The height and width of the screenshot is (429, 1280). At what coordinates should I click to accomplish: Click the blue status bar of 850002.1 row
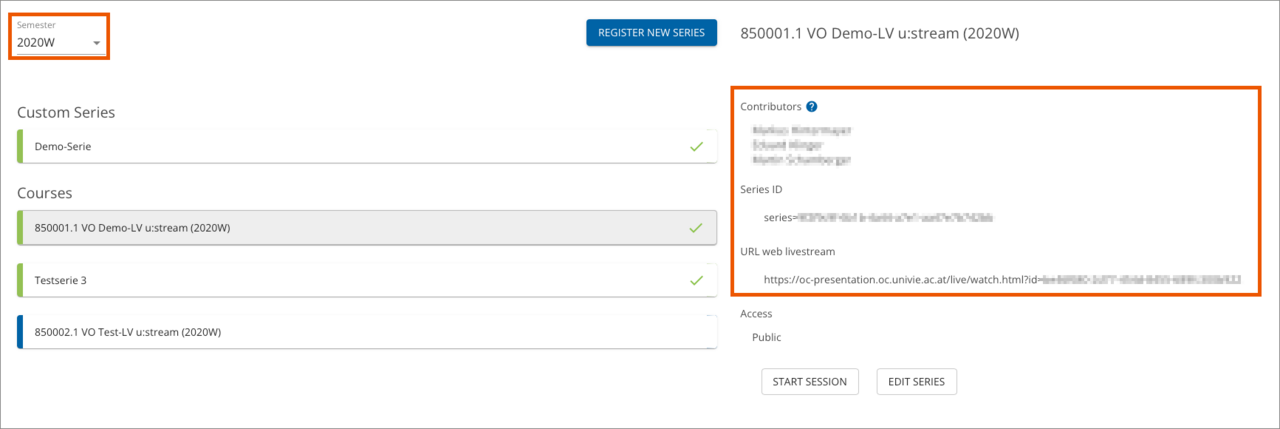(x=20, y=332)
